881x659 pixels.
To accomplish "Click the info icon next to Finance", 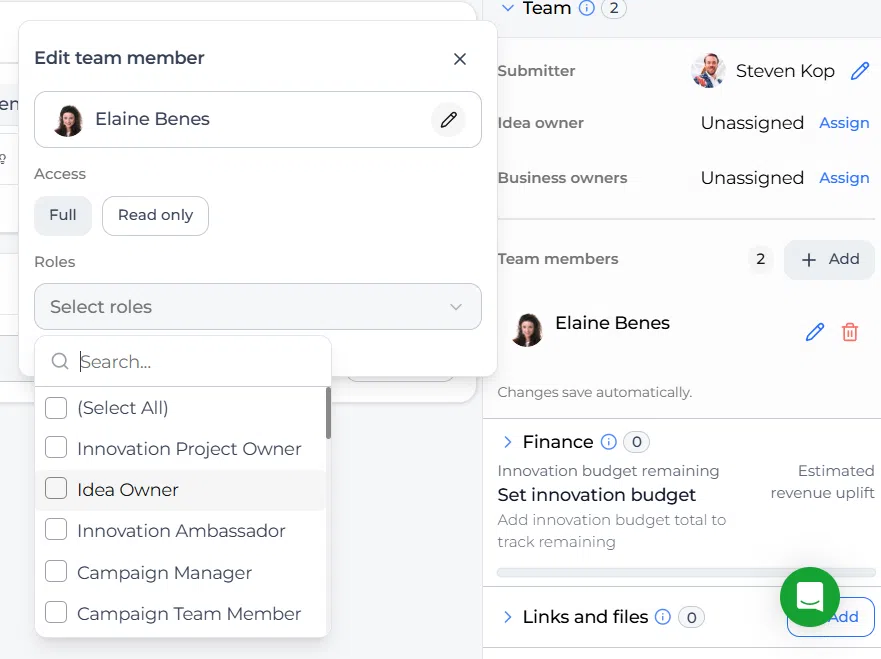I will (x=608, y=442).
